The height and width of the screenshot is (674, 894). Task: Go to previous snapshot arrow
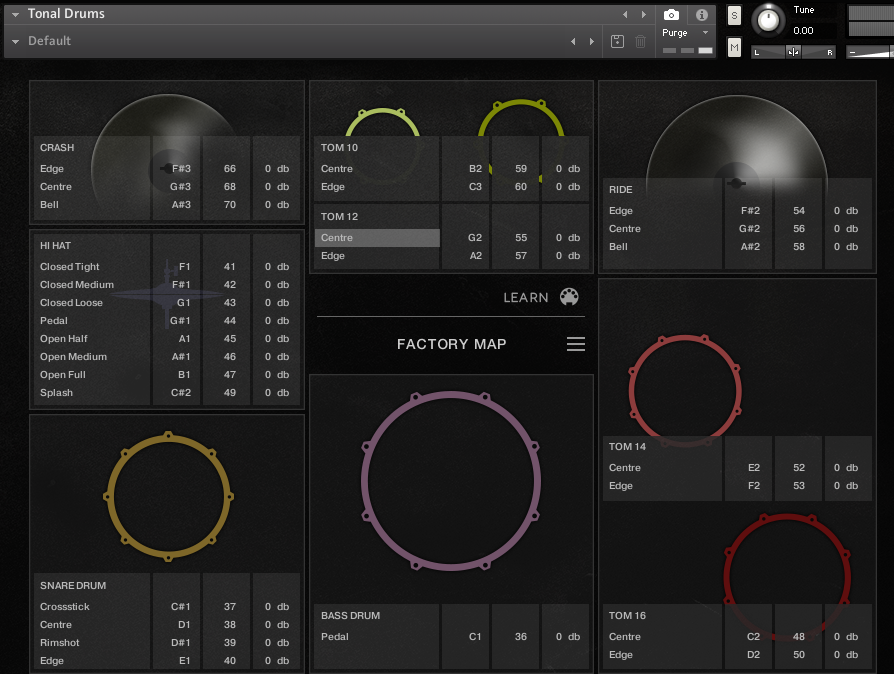tap(573, 41)
